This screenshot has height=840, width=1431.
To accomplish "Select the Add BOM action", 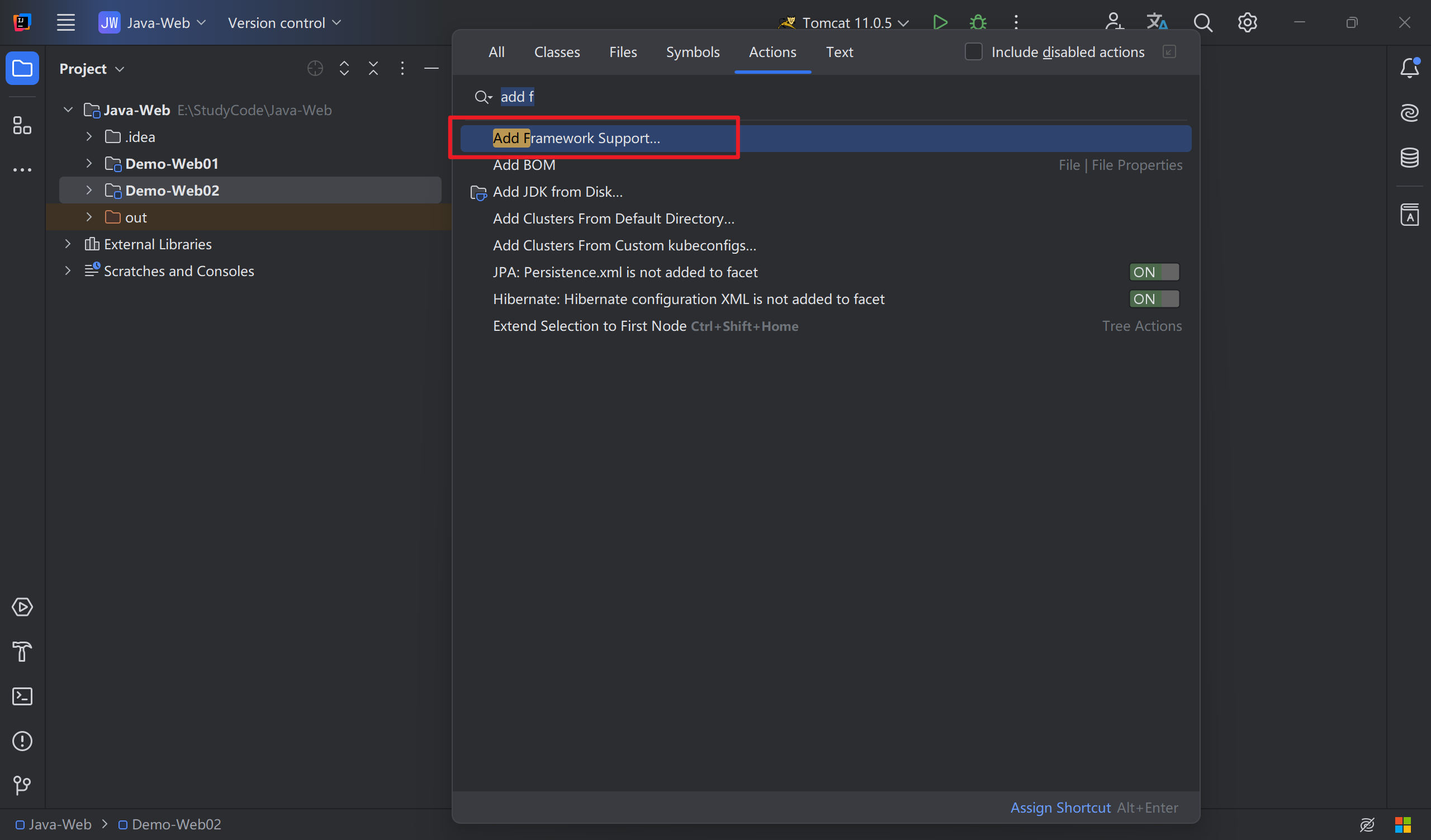I will 826,165.
